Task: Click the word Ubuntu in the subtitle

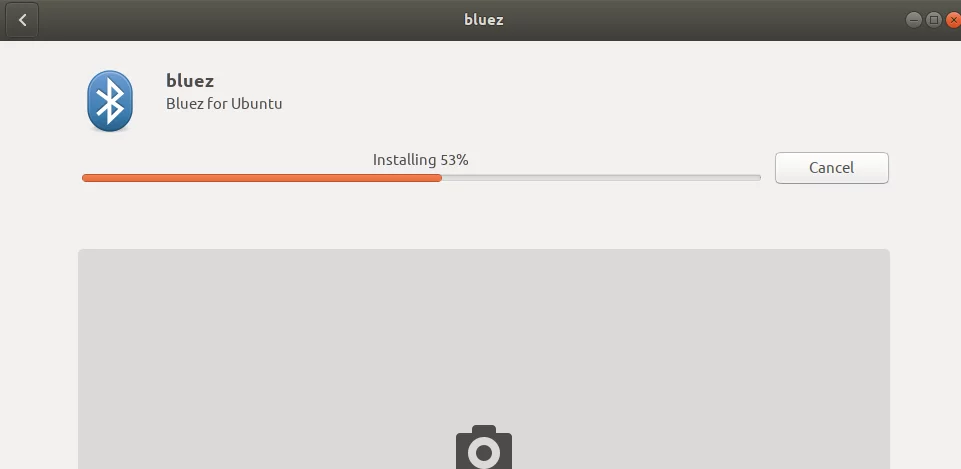Action: tap(257, 103)
